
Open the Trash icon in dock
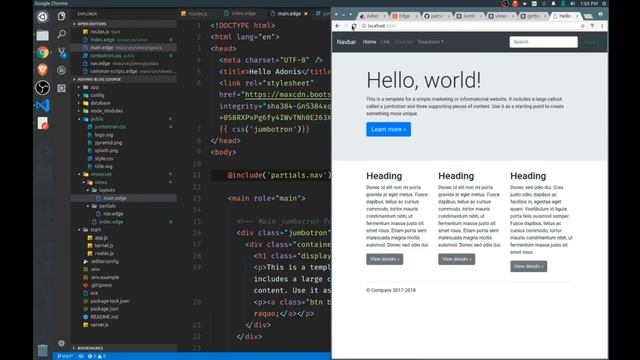(42, 350)
